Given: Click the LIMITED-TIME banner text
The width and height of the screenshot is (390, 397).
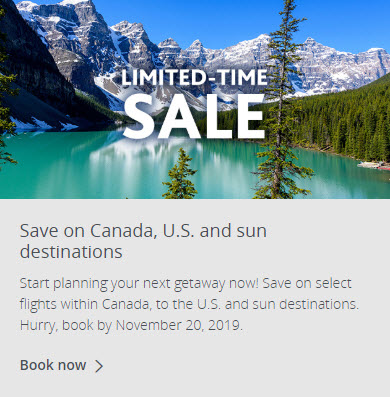Looking at the screenshot, I should coord(194,77).
